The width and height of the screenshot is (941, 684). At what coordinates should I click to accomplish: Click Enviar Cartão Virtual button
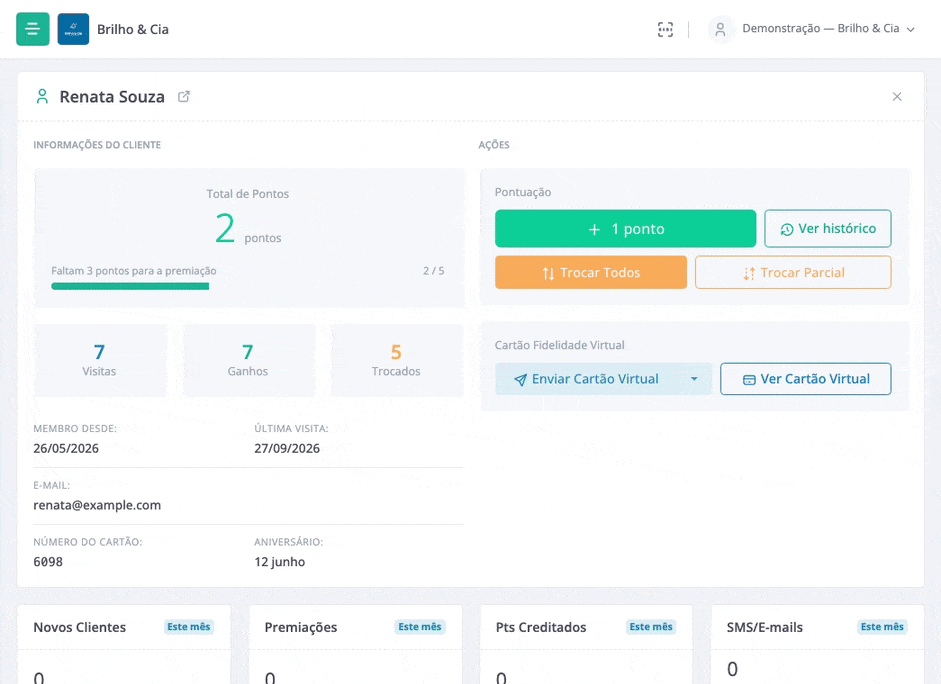[586, 379]
